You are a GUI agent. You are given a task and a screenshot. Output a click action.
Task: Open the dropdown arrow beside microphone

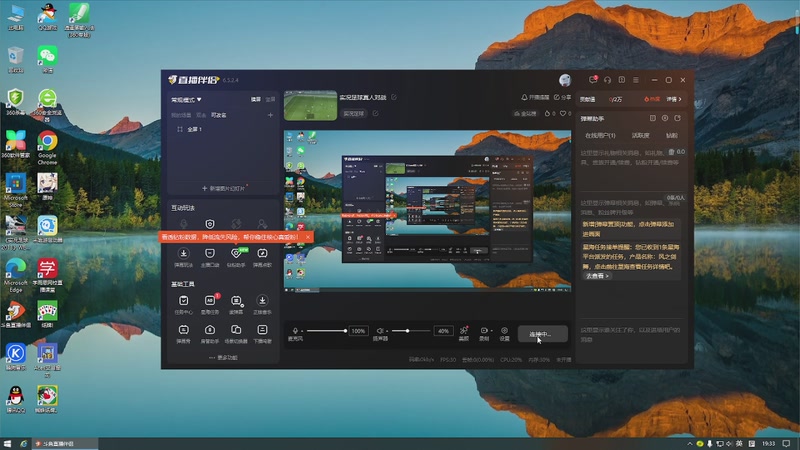[x=302, y=331]
